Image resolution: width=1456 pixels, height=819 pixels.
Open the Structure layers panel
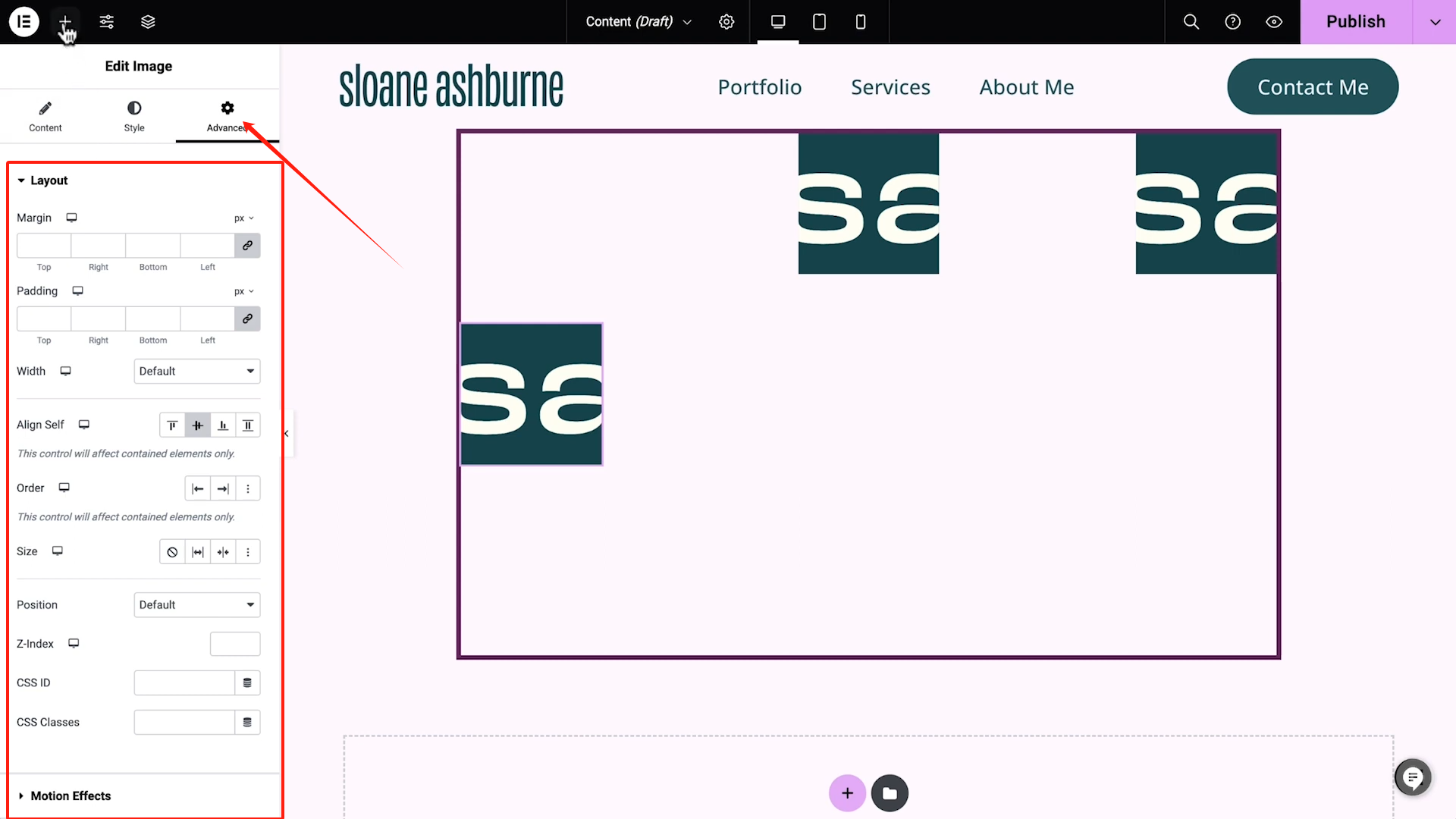tap(148, 21)
